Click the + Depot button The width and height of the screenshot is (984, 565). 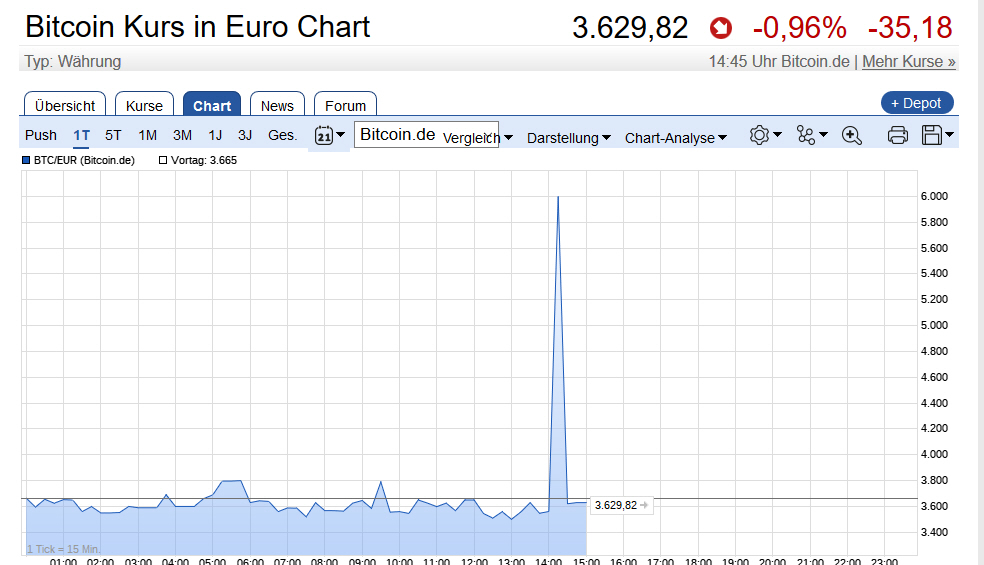917,103
